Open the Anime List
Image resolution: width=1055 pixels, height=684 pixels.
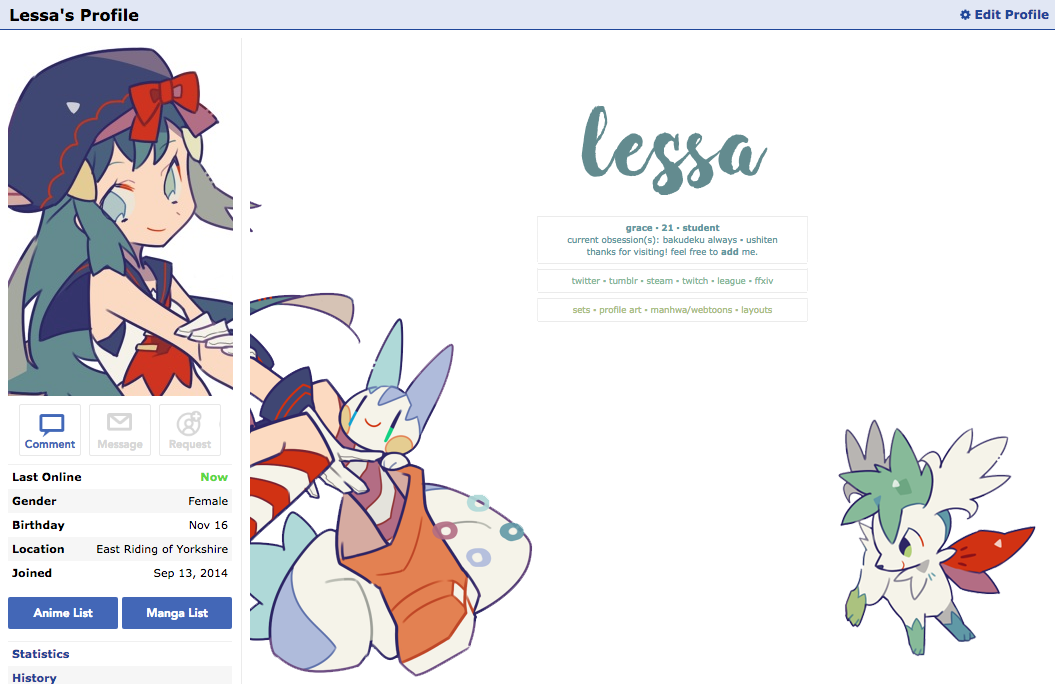click(x=63, y=613)
